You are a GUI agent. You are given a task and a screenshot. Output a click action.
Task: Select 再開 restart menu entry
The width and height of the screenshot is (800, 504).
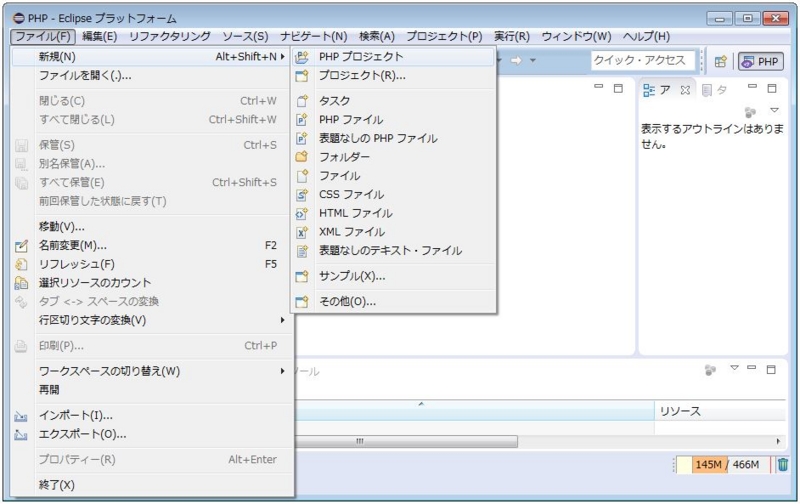152,390
